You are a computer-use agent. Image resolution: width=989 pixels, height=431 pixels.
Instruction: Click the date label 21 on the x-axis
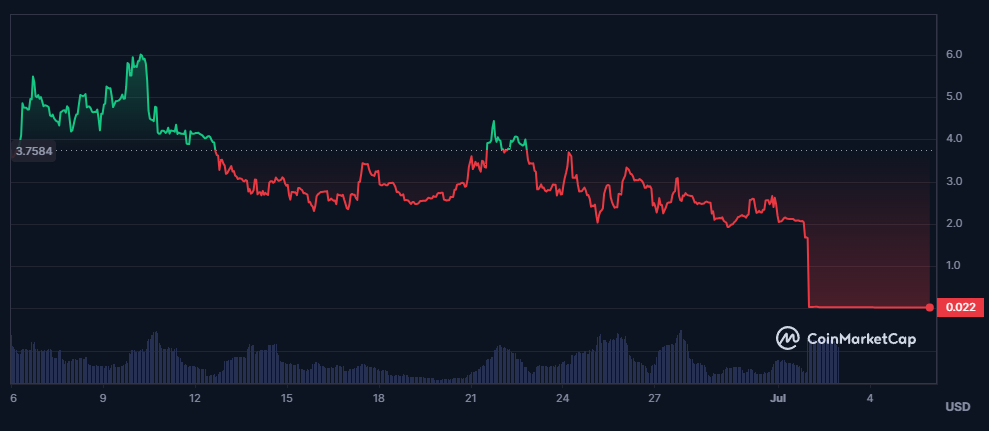(x=471, y=398)
